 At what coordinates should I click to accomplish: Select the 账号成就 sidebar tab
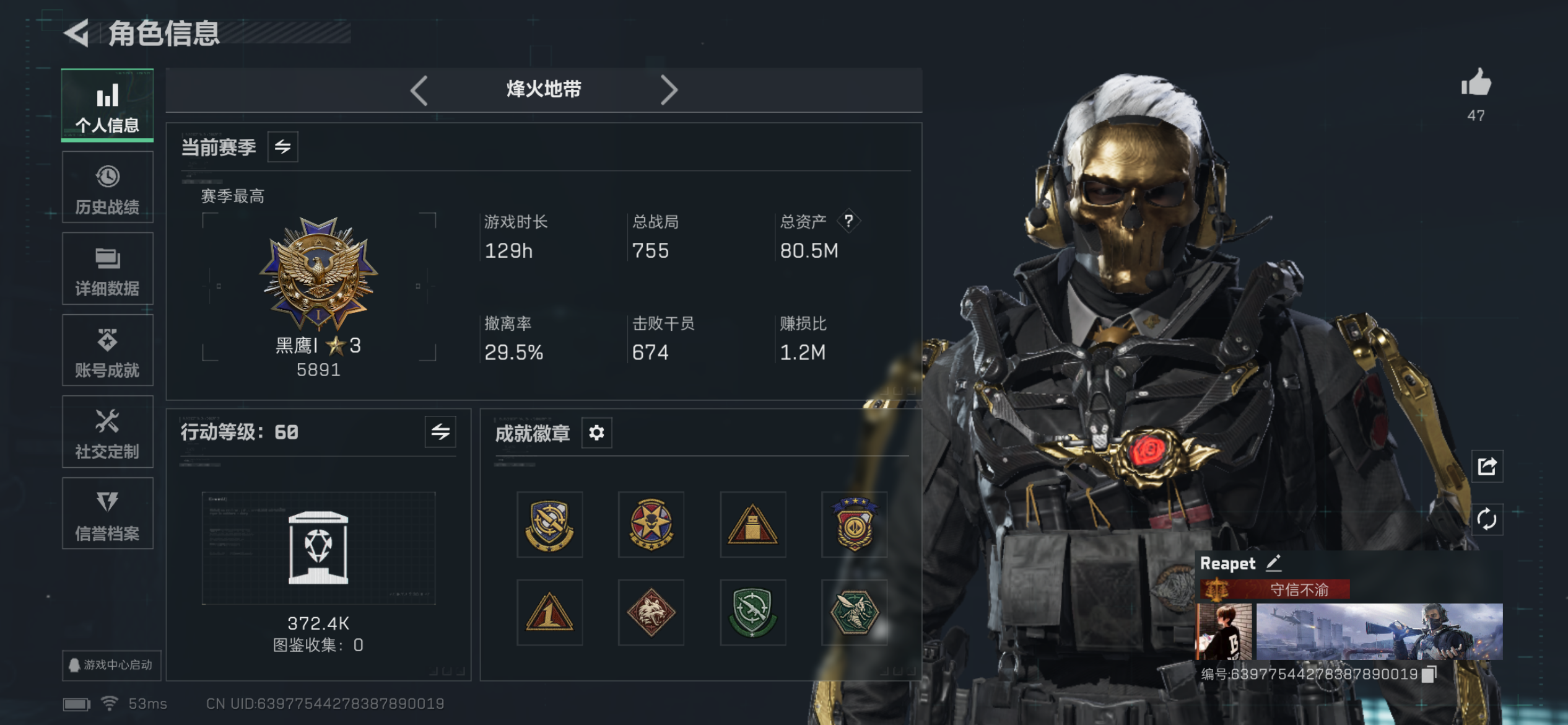108,350
